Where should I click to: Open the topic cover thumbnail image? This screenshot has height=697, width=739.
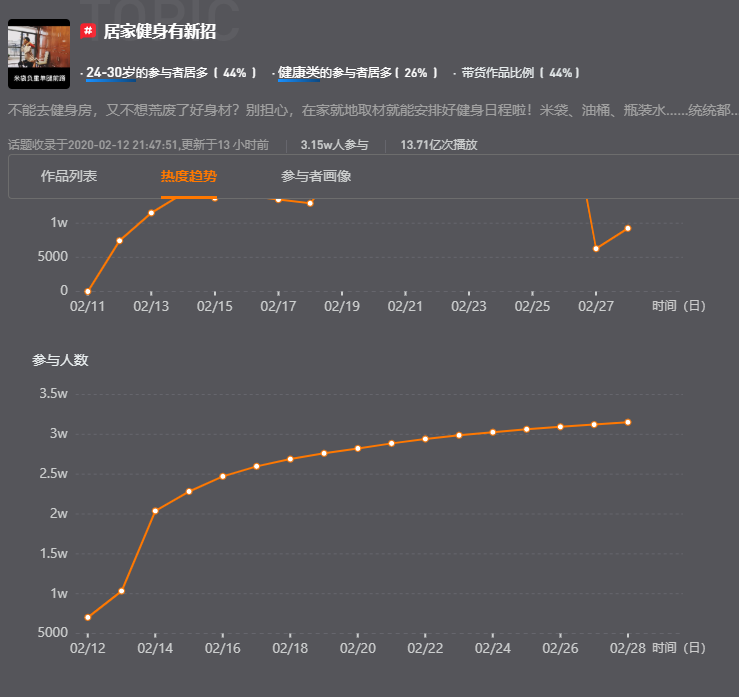coord(39,54)
